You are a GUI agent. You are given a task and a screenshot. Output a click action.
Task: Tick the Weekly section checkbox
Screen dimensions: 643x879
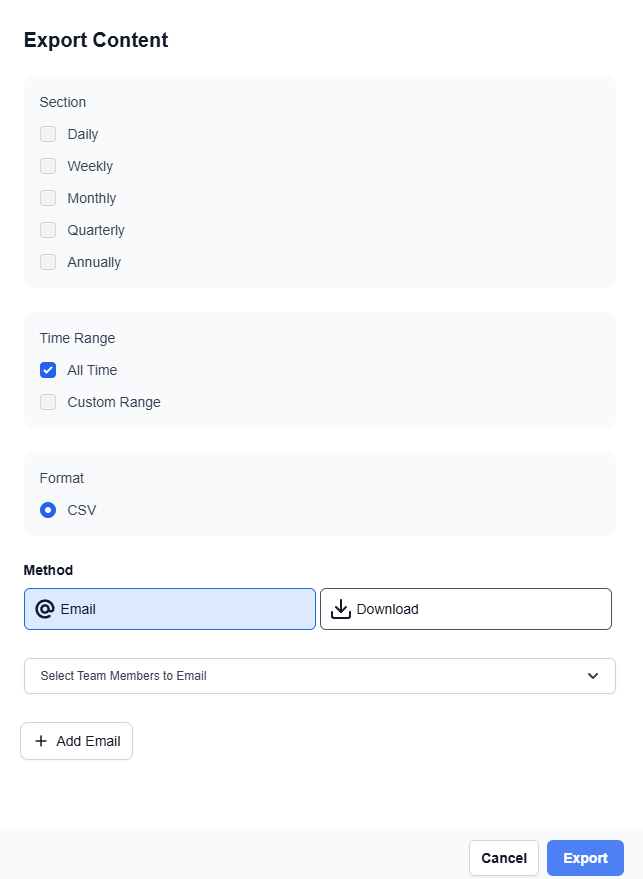coord(48,166)
